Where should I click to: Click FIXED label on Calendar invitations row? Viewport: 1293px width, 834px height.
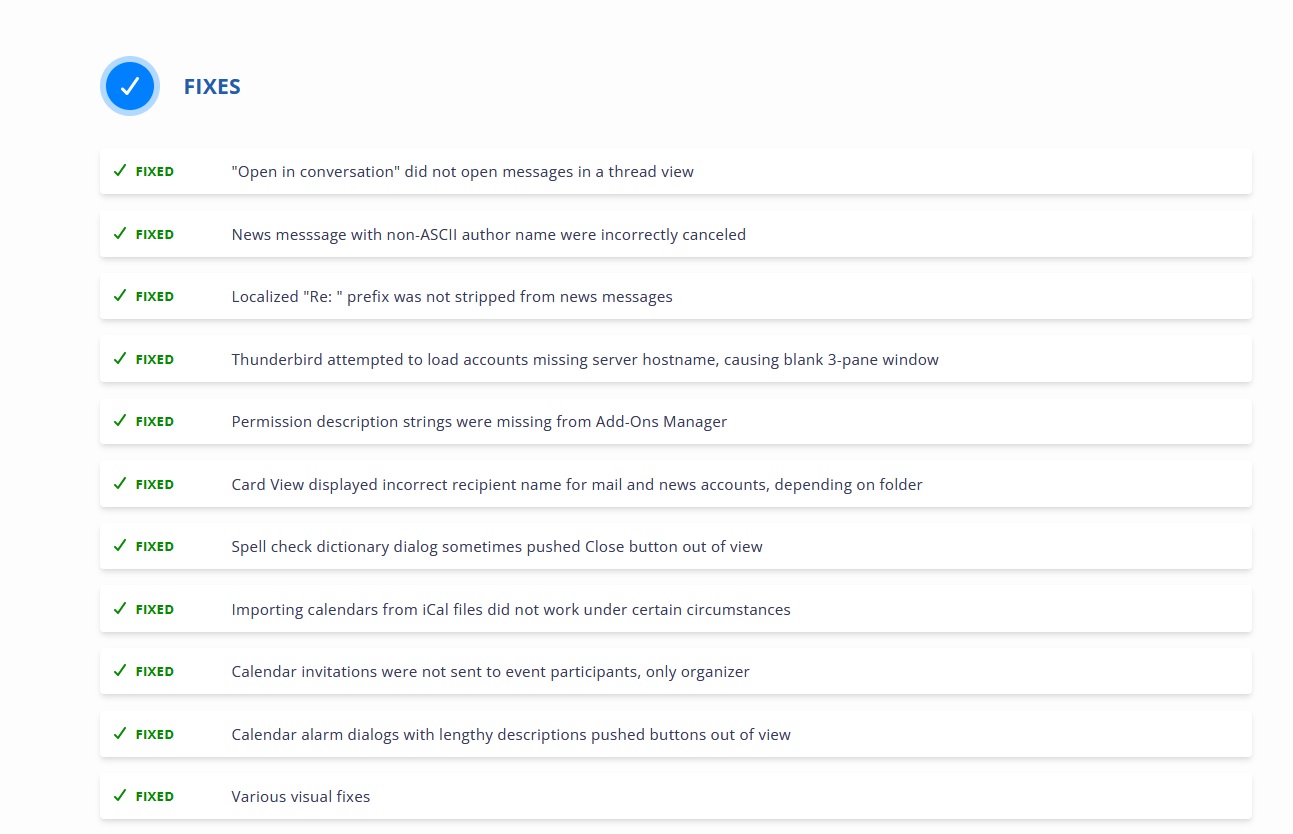tap(155, 672)
